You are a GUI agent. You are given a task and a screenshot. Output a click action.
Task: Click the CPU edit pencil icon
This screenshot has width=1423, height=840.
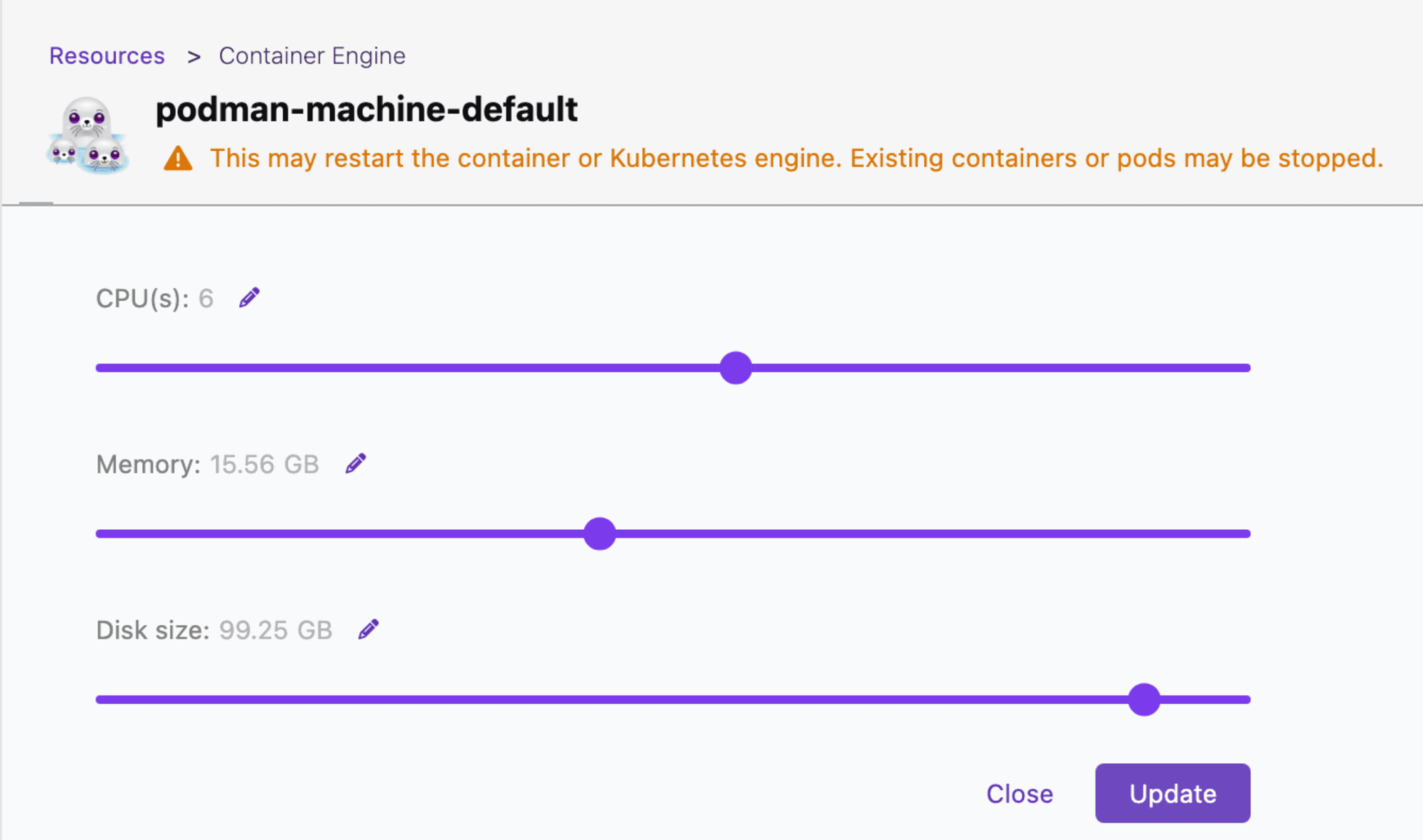(x=250, y=296)
